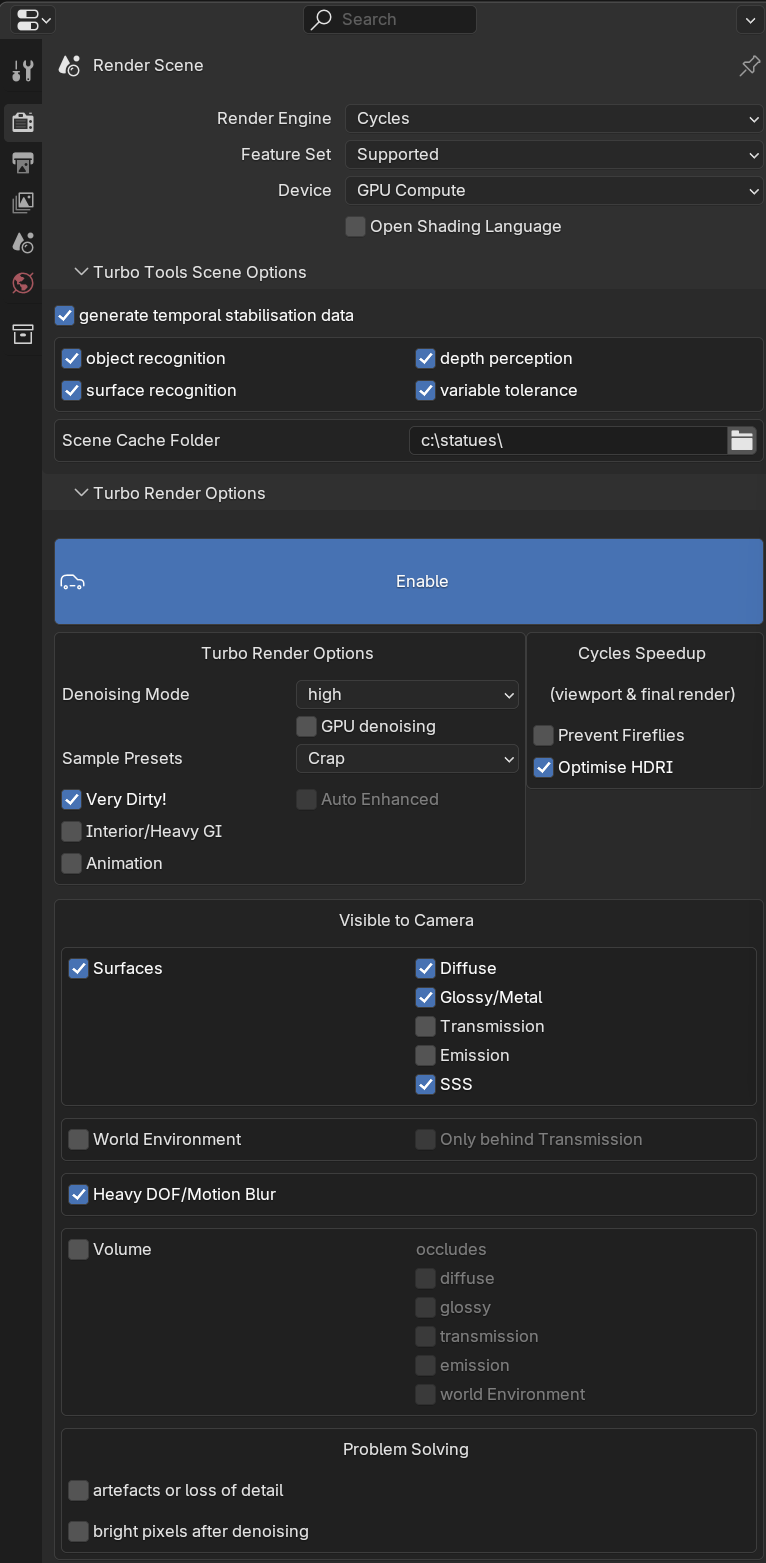Image resolution: width=766 pixels, height=1563 pixels.
Task: Open the Denoising Mode dropdown
Action: [x=407, y=694]
